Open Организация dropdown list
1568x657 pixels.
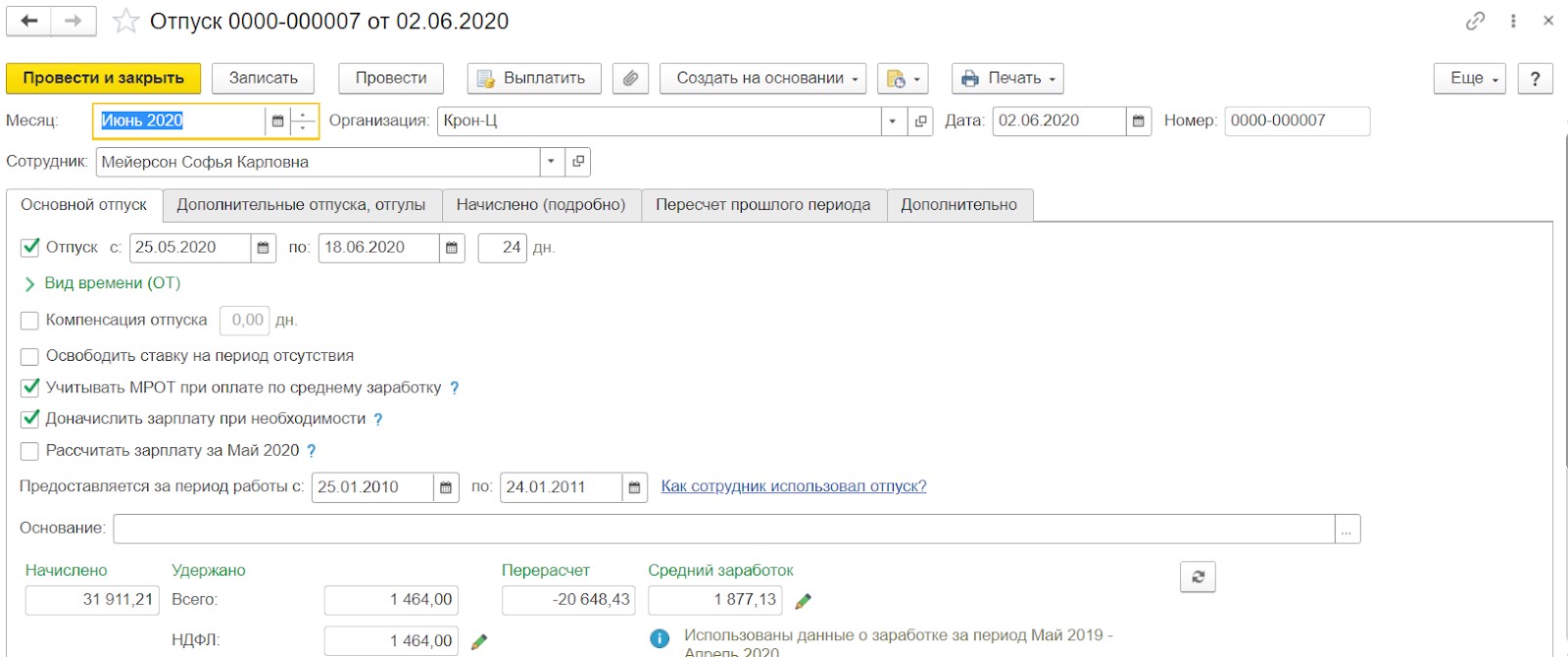point(893,121)
